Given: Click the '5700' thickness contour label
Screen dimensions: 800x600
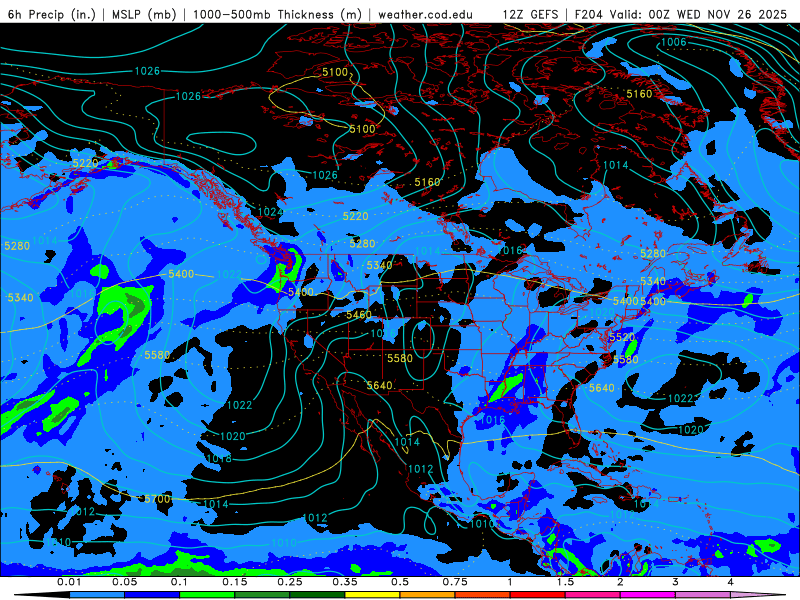Looking at the screenshot, I should (157, 498).
